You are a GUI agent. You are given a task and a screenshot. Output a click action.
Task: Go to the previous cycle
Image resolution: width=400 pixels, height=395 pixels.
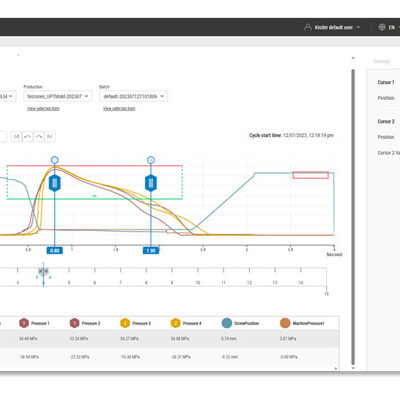(x=28, y=136)
